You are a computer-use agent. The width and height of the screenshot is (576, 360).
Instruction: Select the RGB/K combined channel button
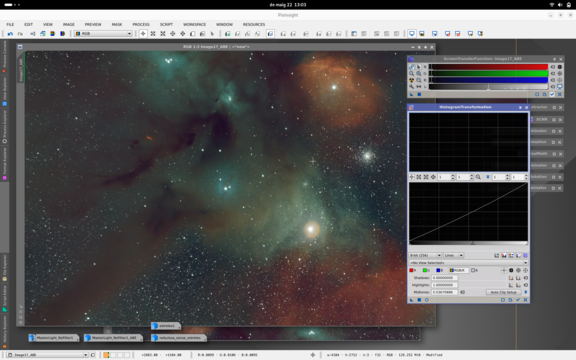coord(458,270)
